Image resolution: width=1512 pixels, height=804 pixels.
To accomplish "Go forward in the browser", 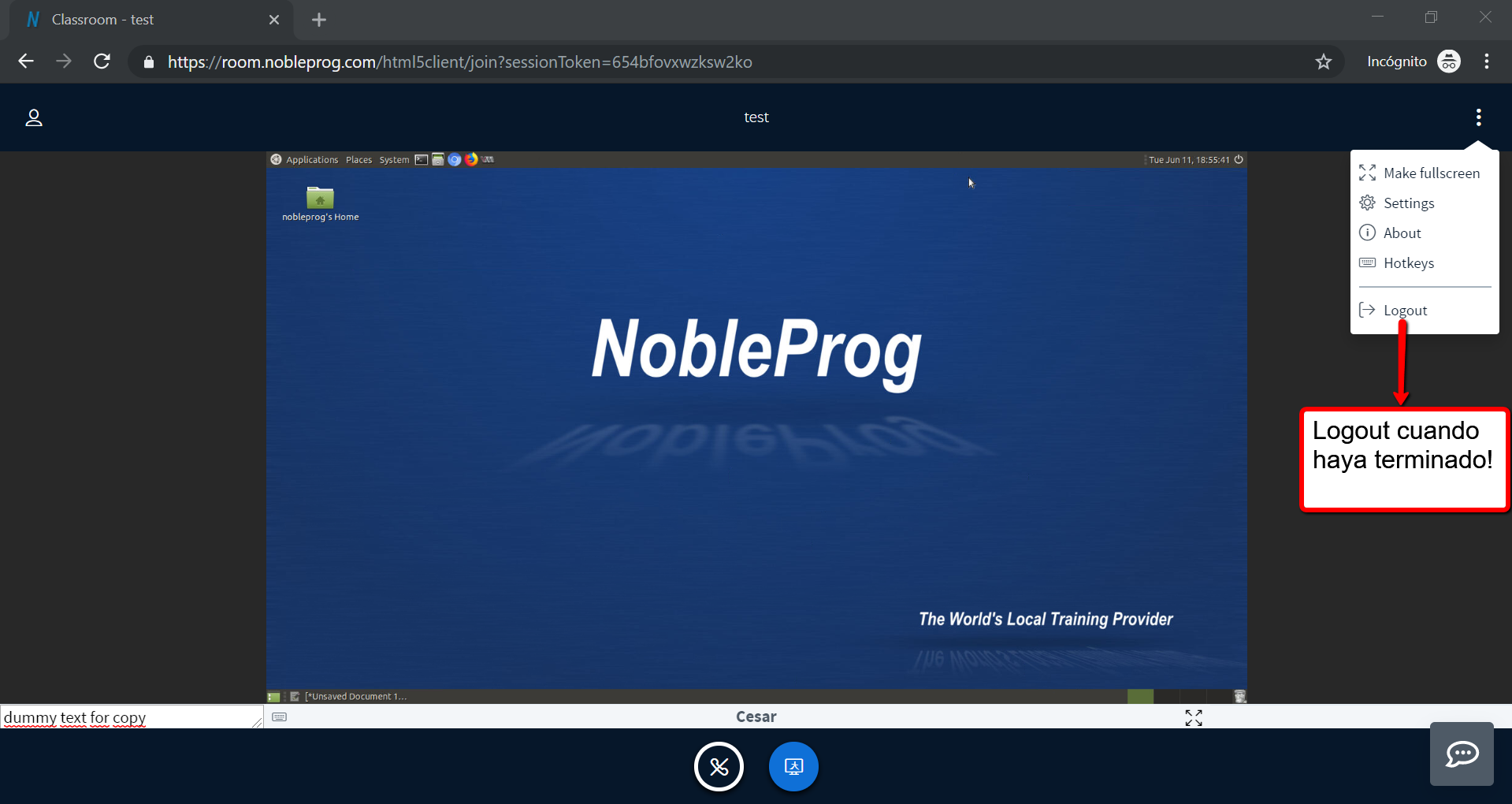I will pos(64,61).
